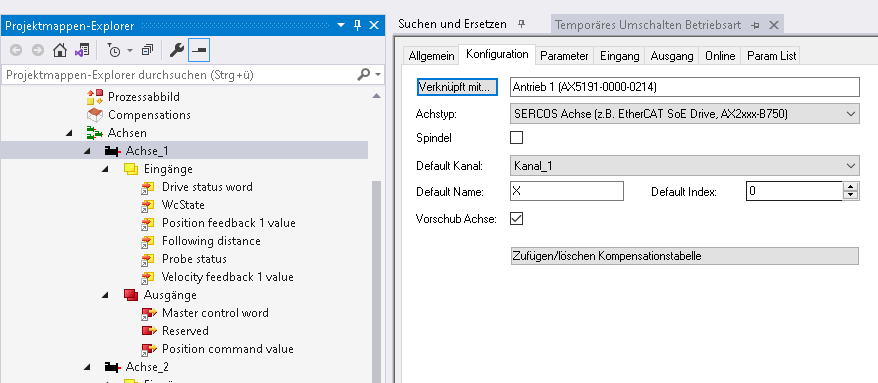878x383 pixels.
Task: Select Velocity feedback 1 value row
Action: [x=227, y=277]
